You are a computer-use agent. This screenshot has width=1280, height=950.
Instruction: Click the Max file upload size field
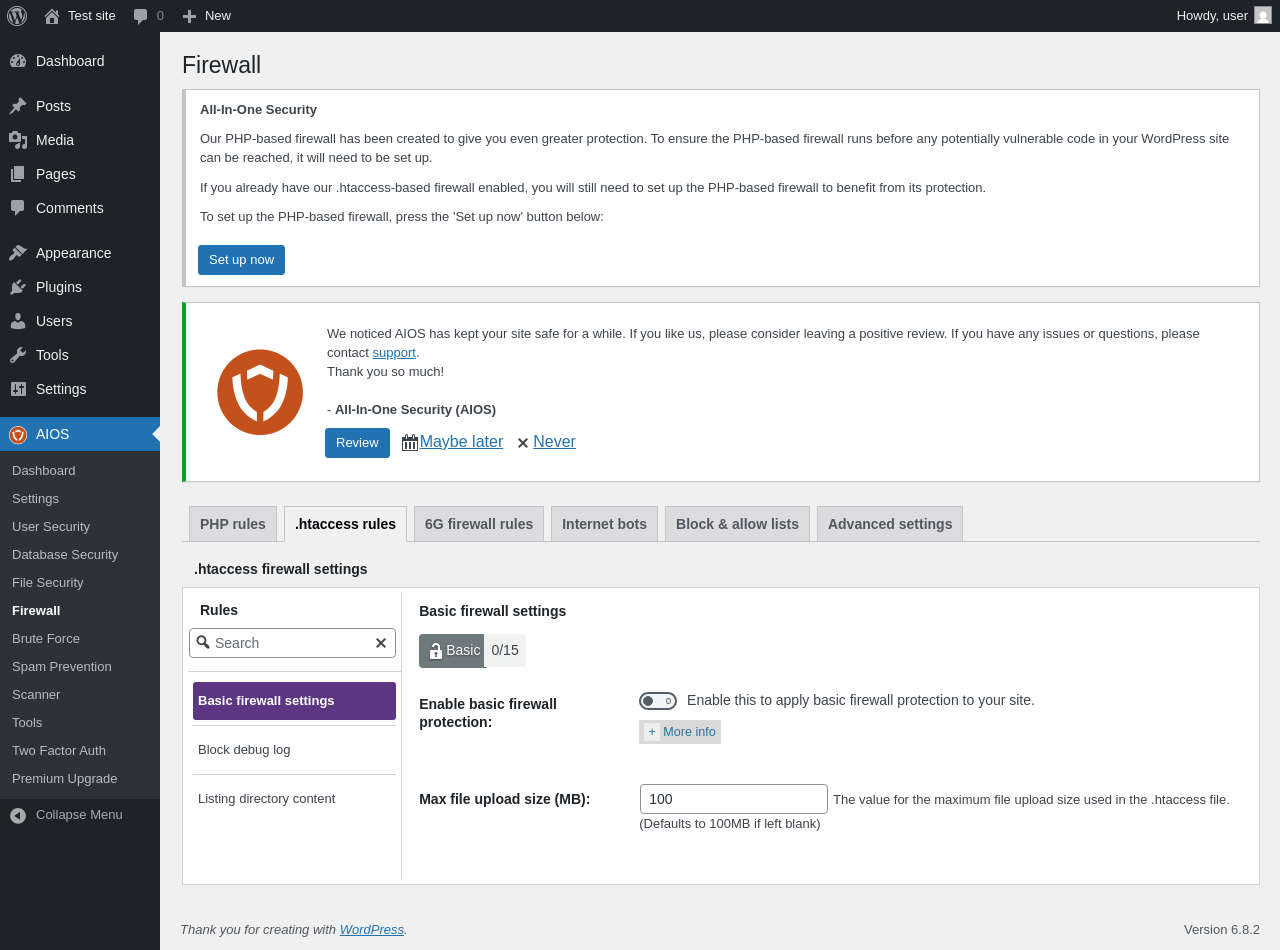pos(734,799)
